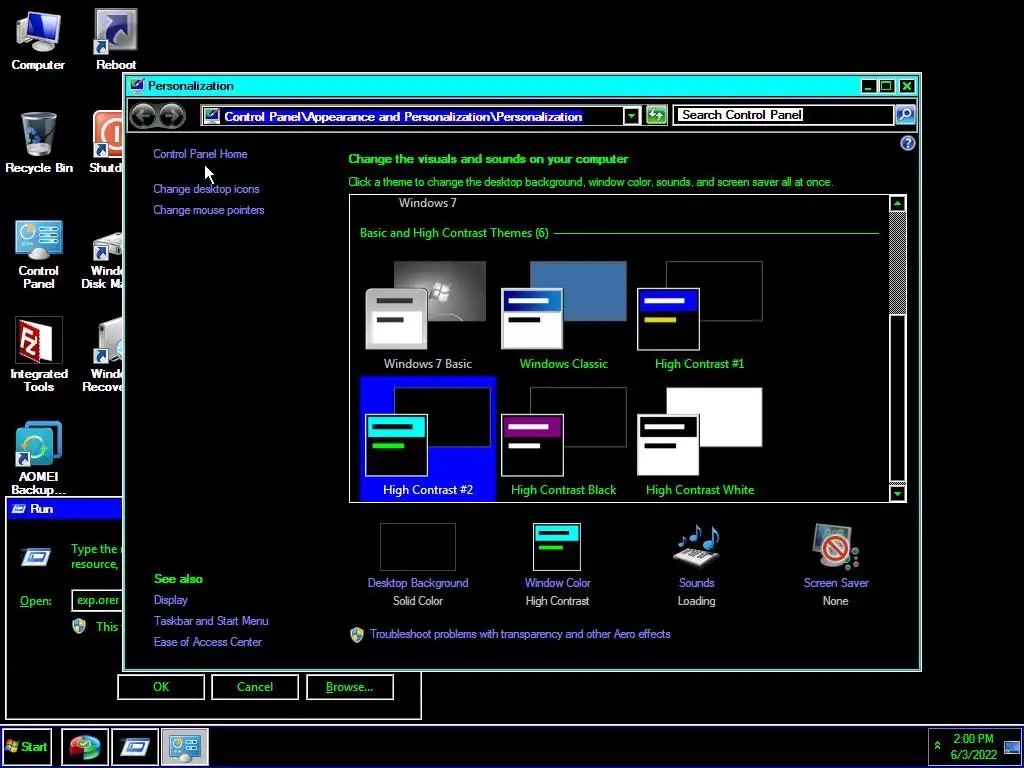Click the Desktop Background text link

point(418,583)
